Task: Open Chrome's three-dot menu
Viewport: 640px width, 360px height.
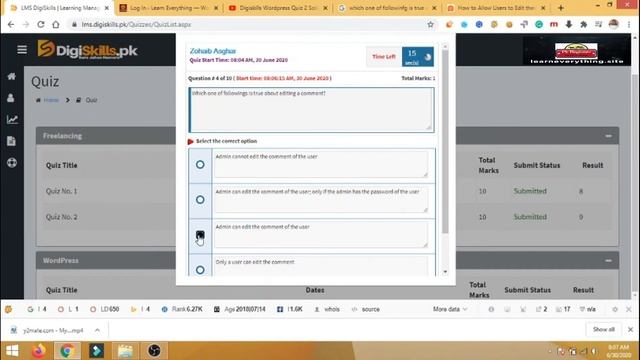Action: pos(629,24)
